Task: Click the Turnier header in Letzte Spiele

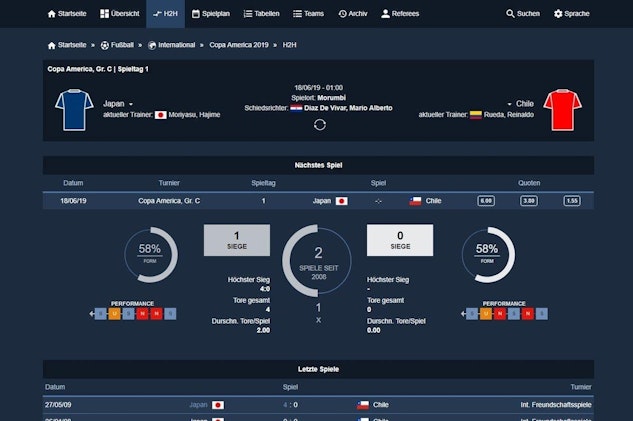Action: (x=581, y=387)
